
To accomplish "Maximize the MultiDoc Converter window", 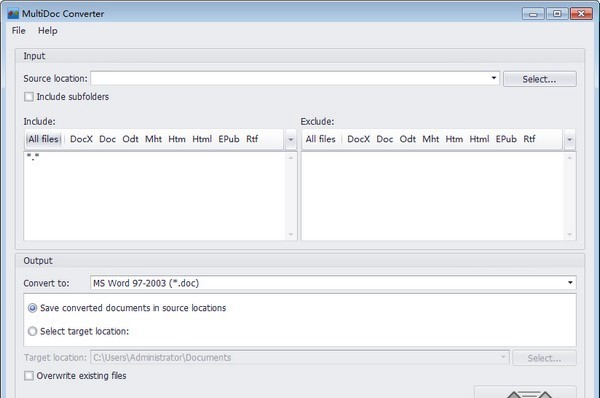I will click(x=557, y=14).
